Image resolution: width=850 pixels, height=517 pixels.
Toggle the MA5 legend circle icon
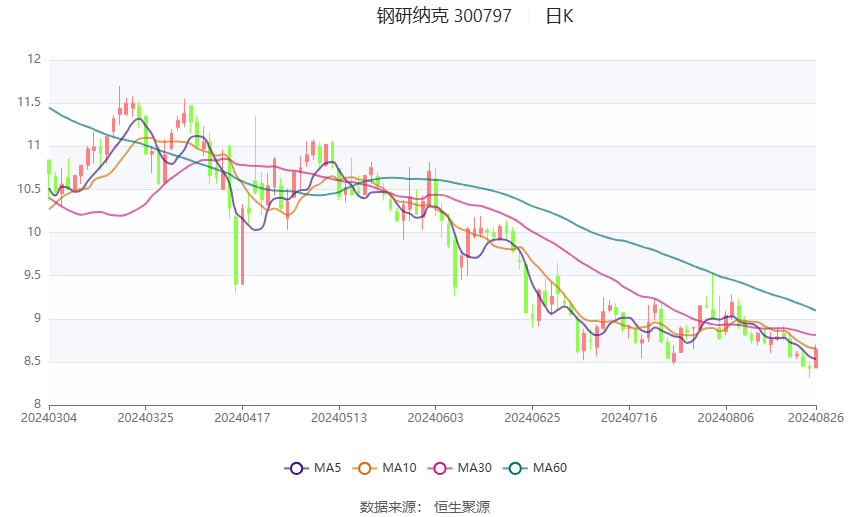(296, 468)
